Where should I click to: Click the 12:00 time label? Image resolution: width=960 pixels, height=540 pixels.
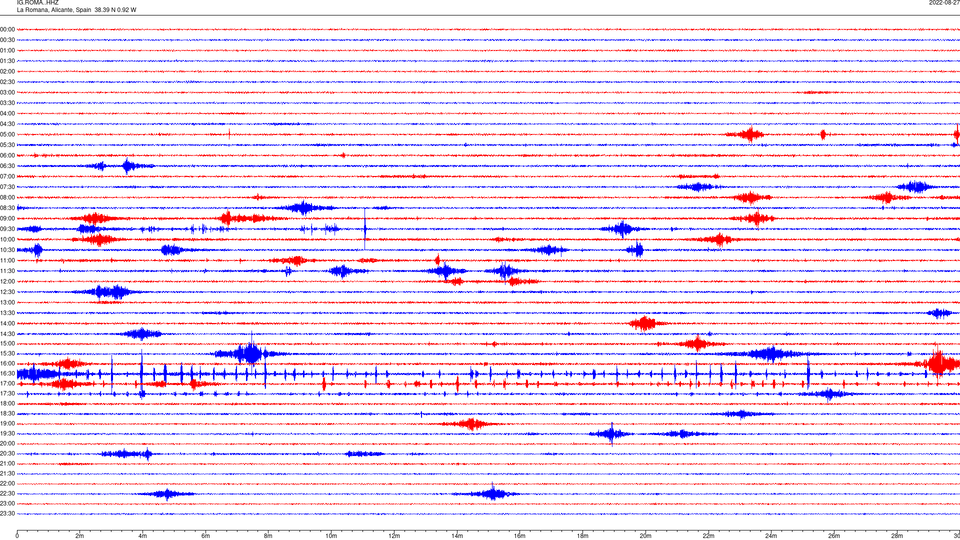7,281
